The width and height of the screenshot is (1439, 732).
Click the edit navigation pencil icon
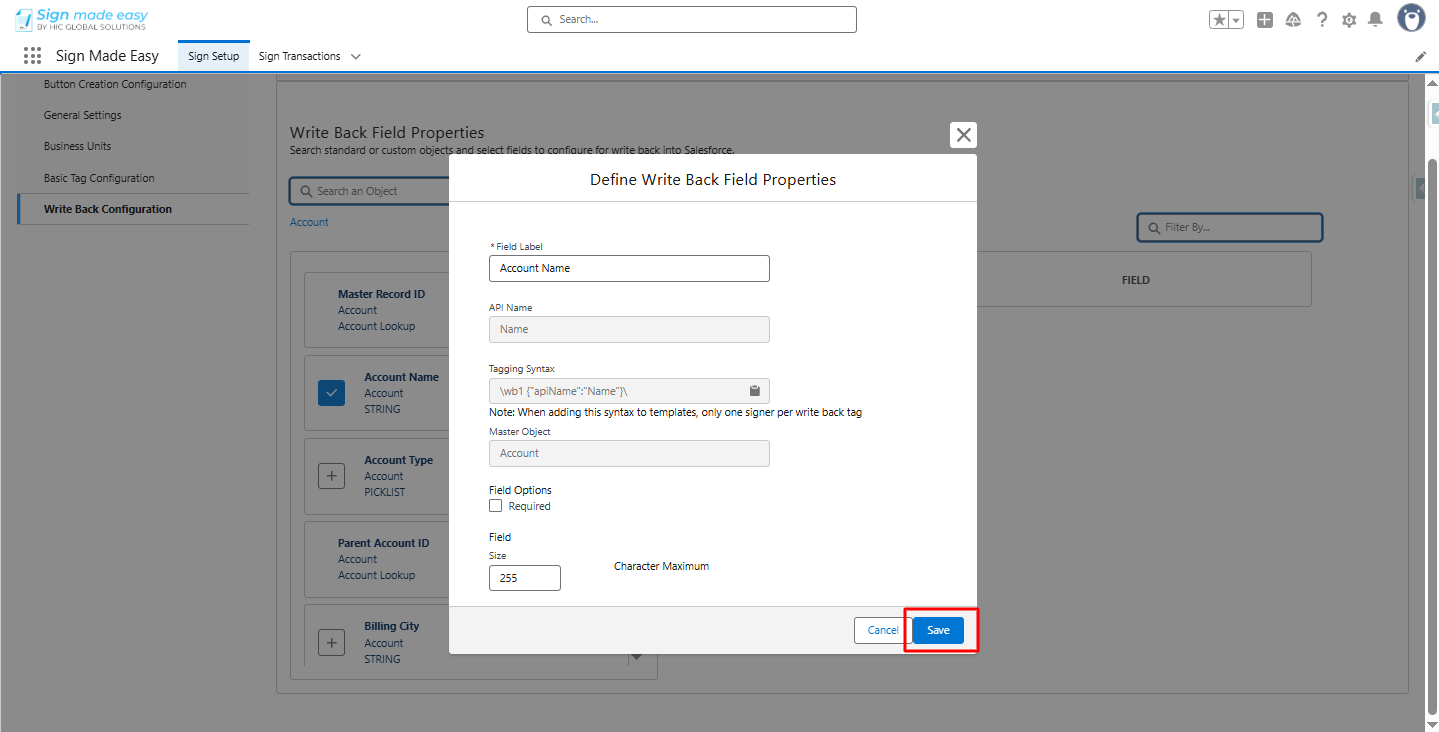tap(1420, 57)
